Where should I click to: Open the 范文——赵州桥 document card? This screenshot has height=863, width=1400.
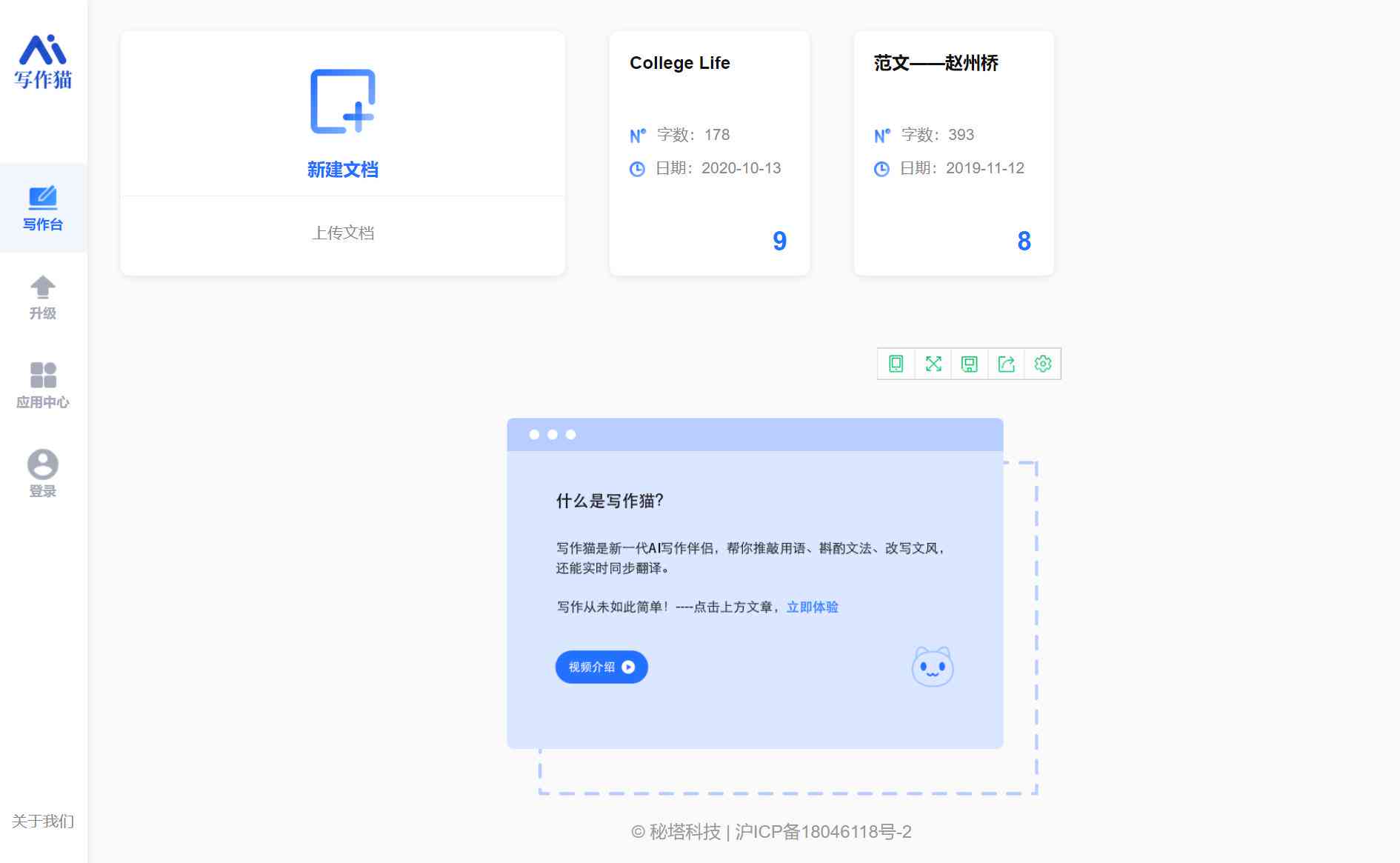point(954,153)
